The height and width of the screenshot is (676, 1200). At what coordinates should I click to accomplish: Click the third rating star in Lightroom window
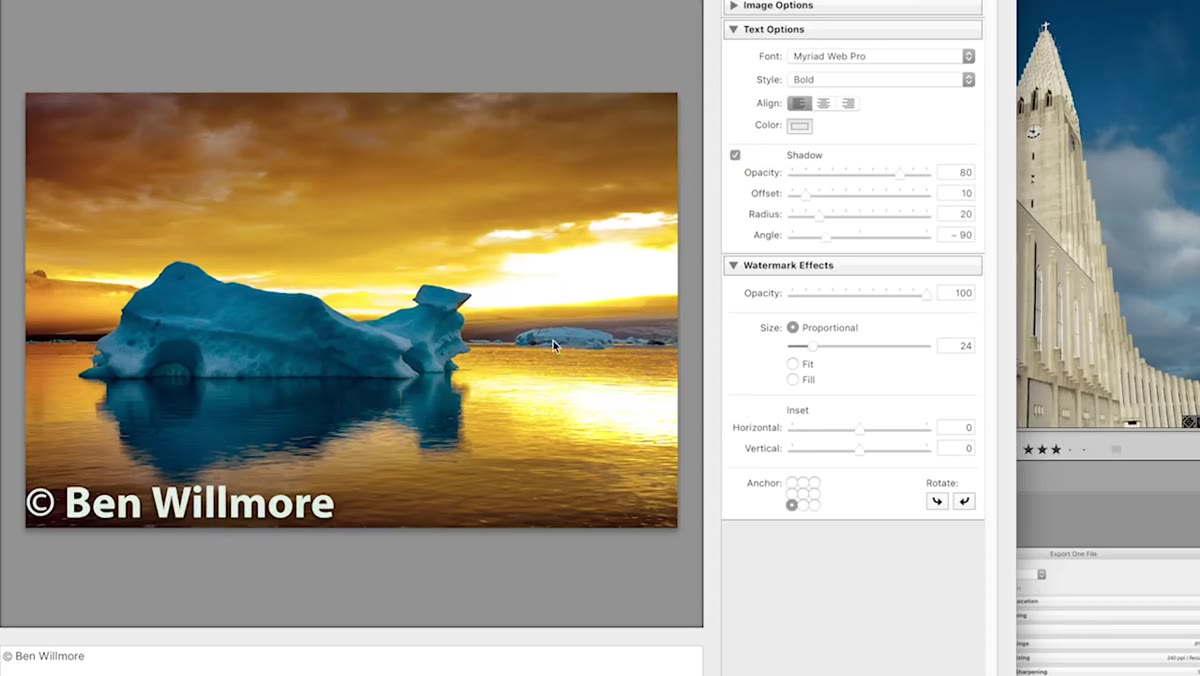tap(1056, 450)
